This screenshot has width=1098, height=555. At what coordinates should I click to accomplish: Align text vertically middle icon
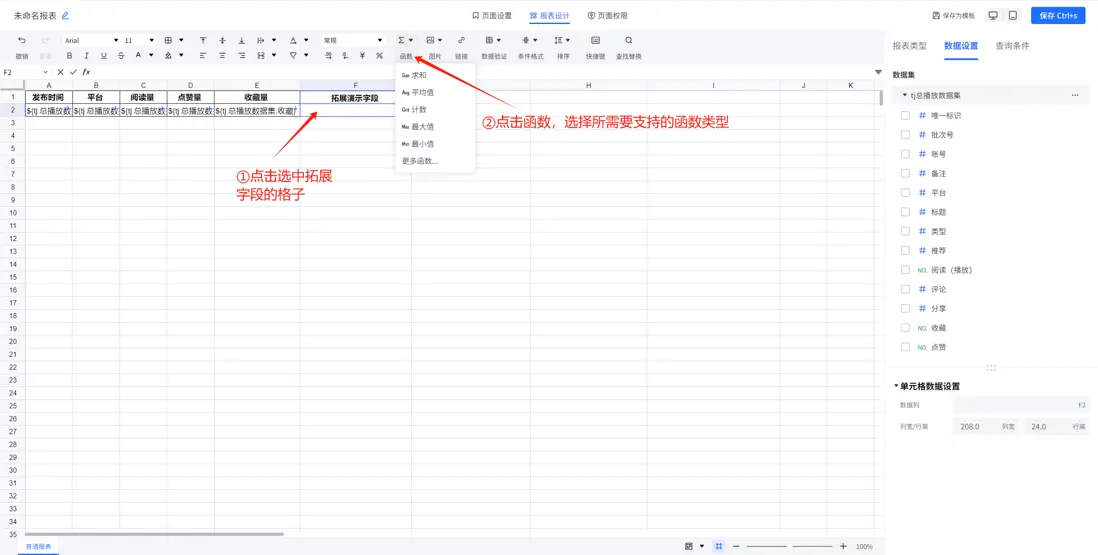222,41
